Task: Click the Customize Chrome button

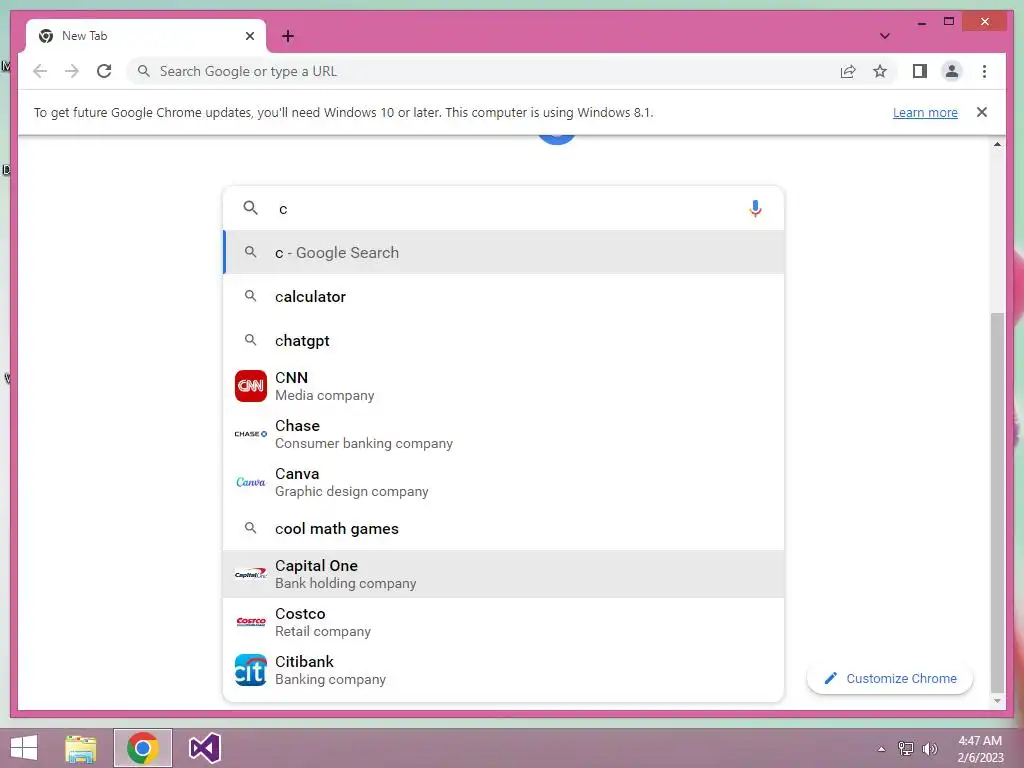Action: tap(890, 679)
